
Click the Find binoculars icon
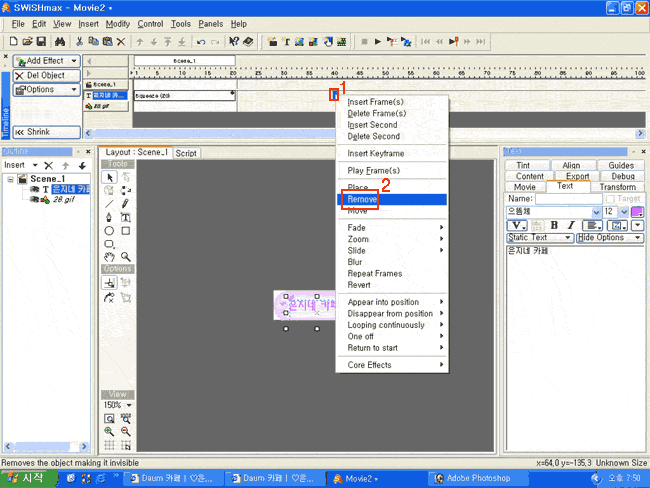point(60,41)
